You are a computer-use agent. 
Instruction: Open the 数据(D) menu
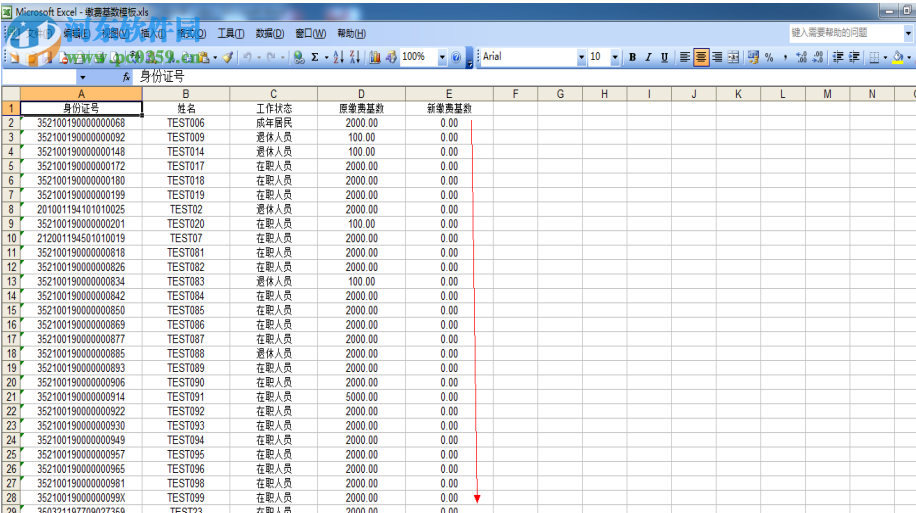(x=269, y=33)
